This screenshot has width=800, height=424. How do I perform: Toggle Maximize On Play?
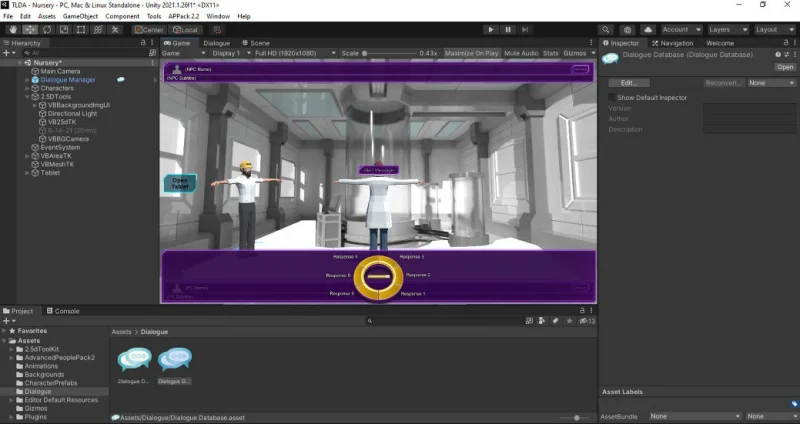click(473, 53)
